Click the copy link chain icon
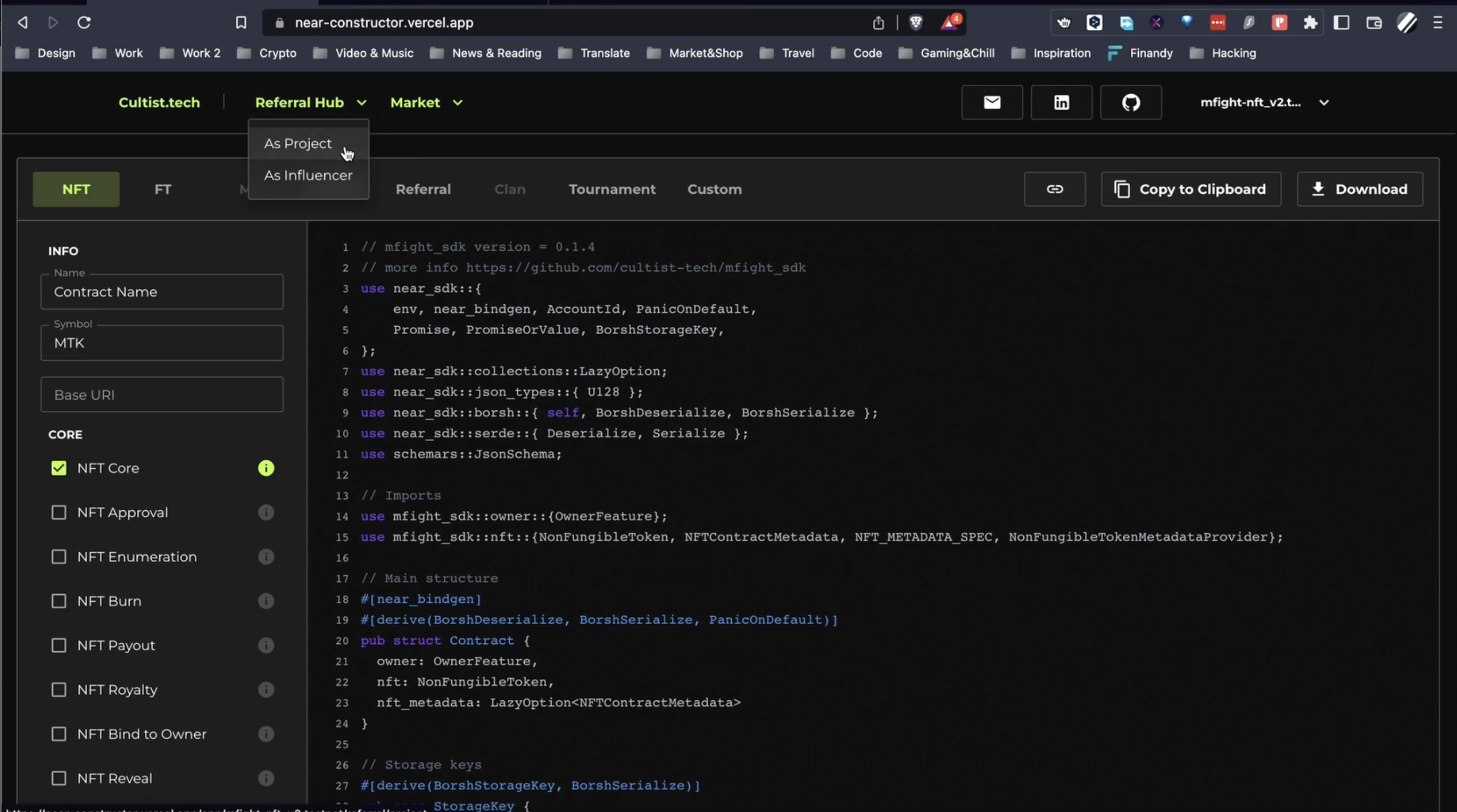This screenshot has height=812, width=1457. coord(1054,189)
